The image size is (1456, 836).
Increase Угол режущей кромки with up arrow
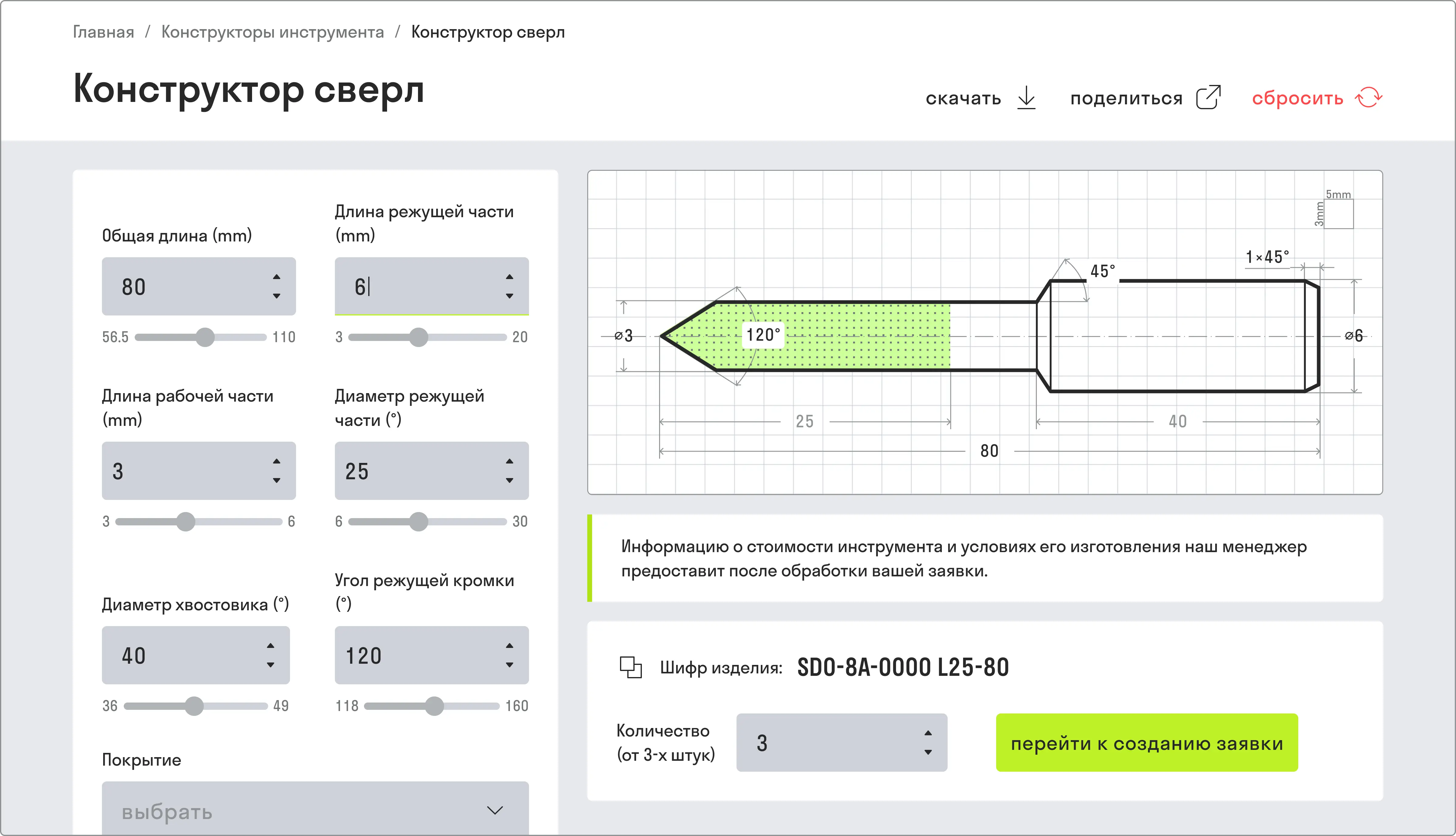(509, 646)
